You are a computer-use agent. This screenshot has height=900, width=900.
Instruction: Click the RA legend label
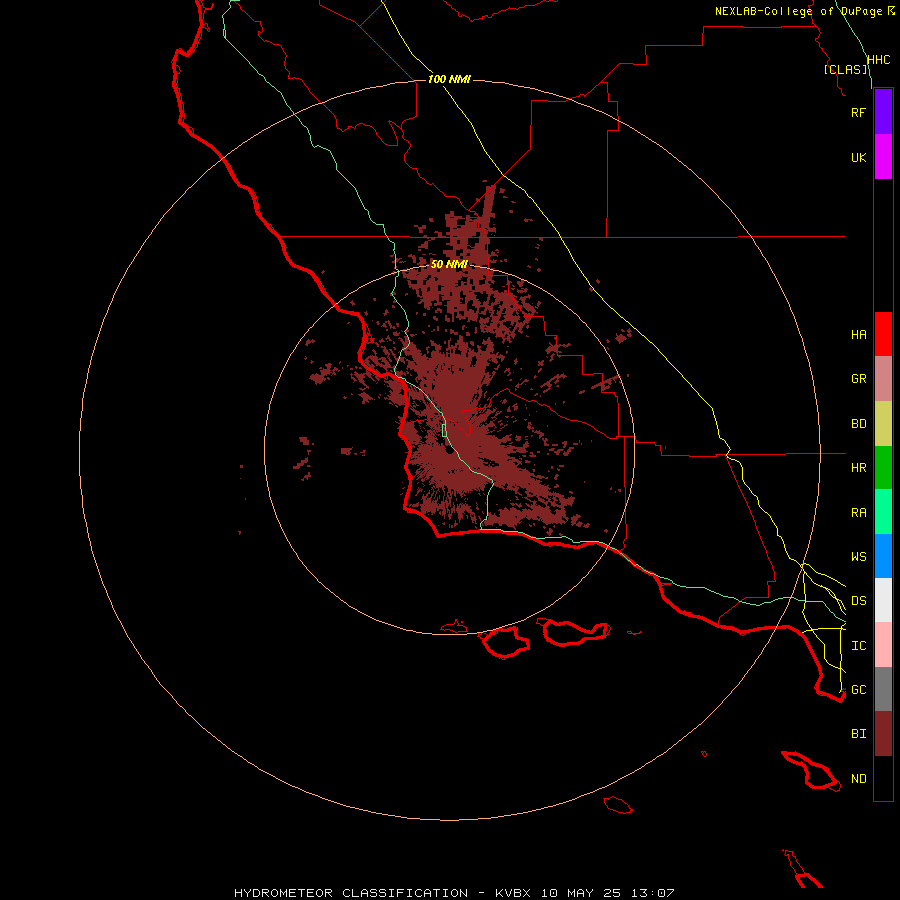click(x=858, y=513)
